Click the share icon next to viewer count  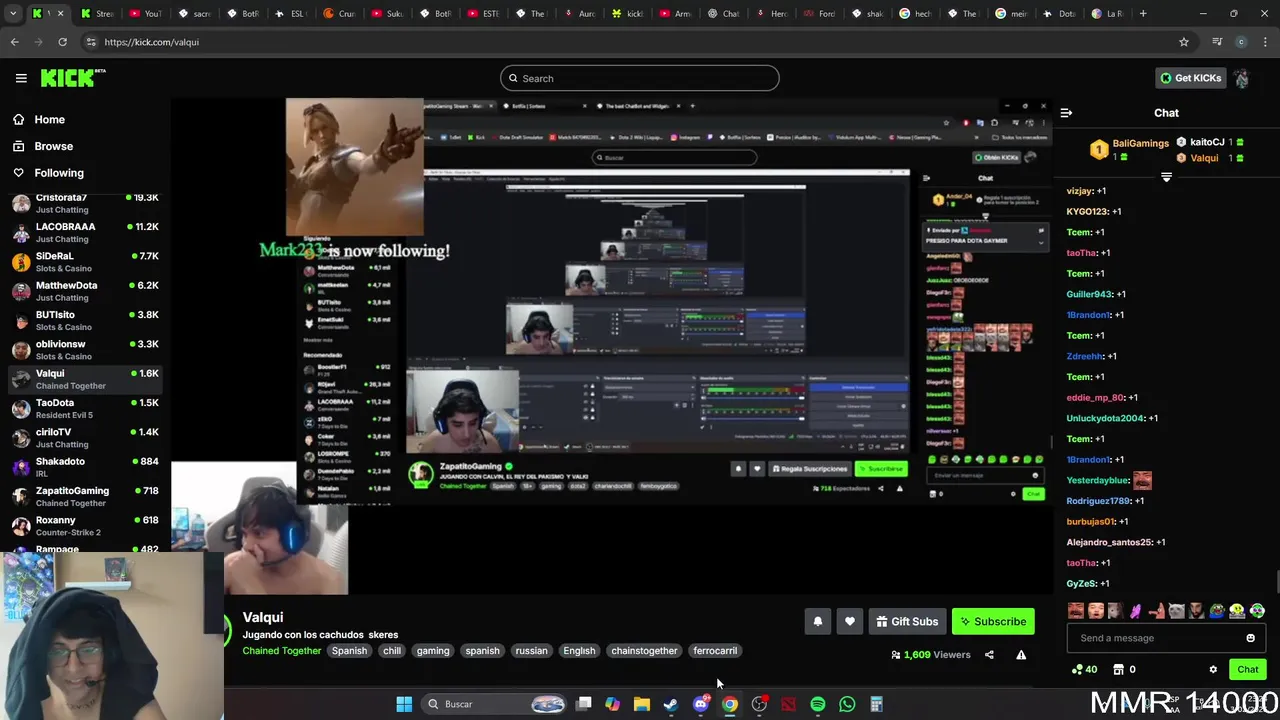(x=989, y=655)
